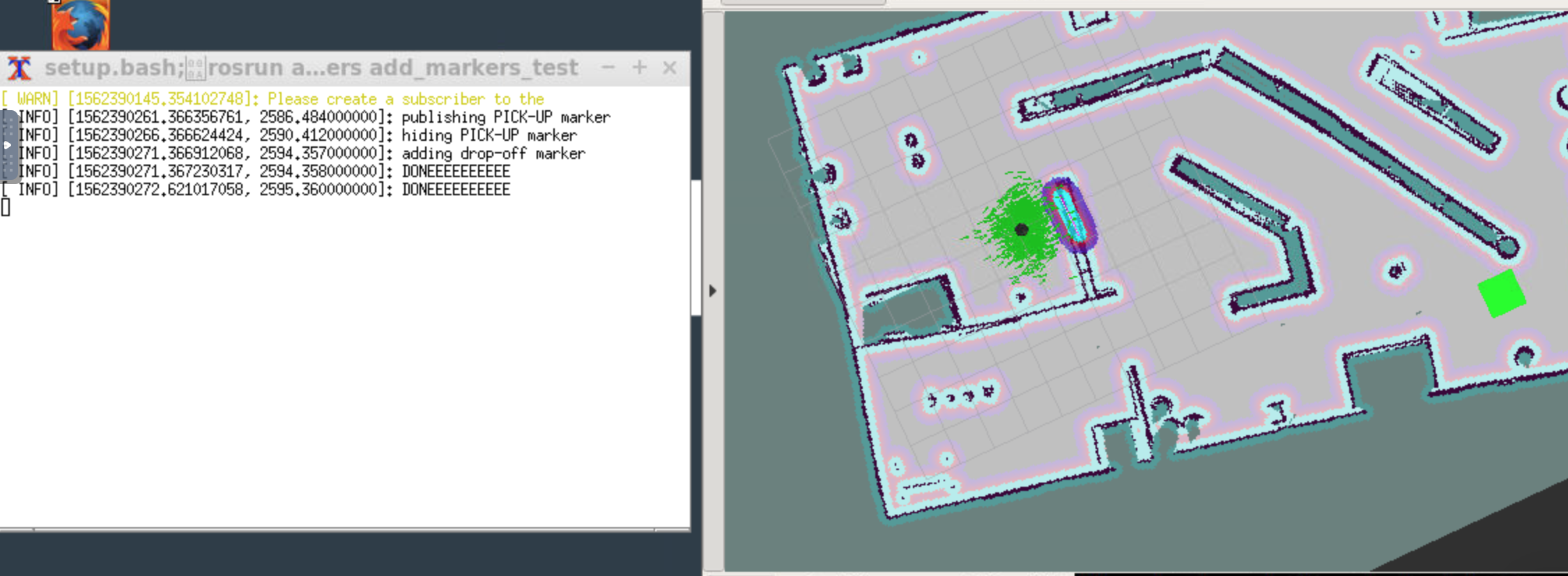Click the terminal's vertical scrollbar
The height and width of the screenshot is (576, 1568).
[x=695, y=248]
